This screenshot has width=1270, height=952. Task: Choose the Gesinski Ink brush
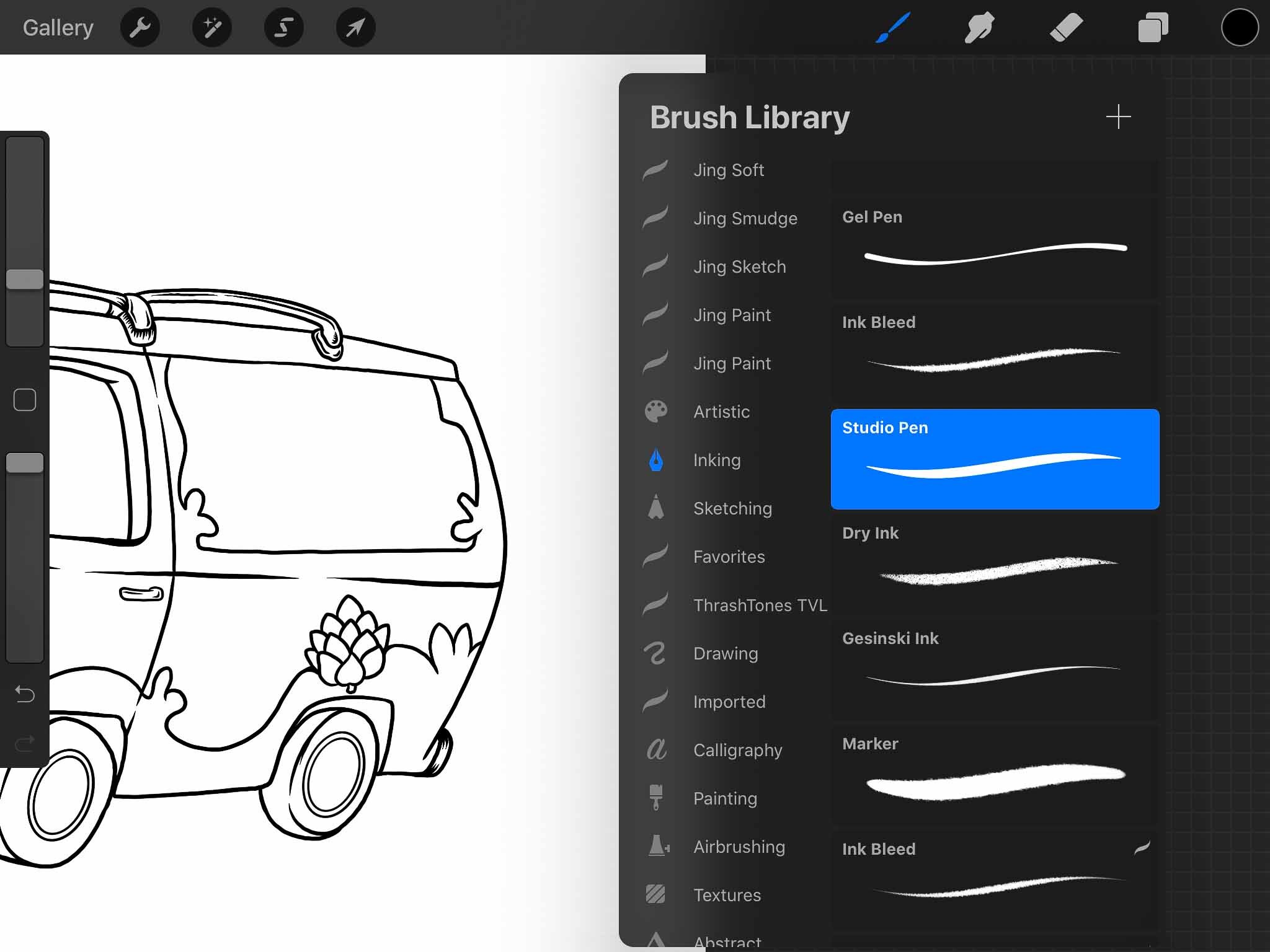tap(995, 670)
